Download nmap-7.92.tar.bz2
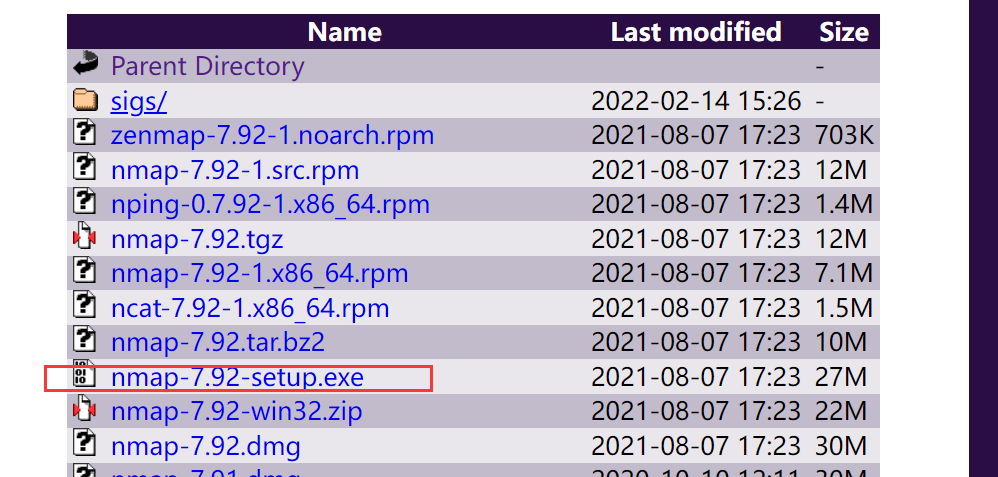Viewport: 998px width, 477px height. point(218,343)
